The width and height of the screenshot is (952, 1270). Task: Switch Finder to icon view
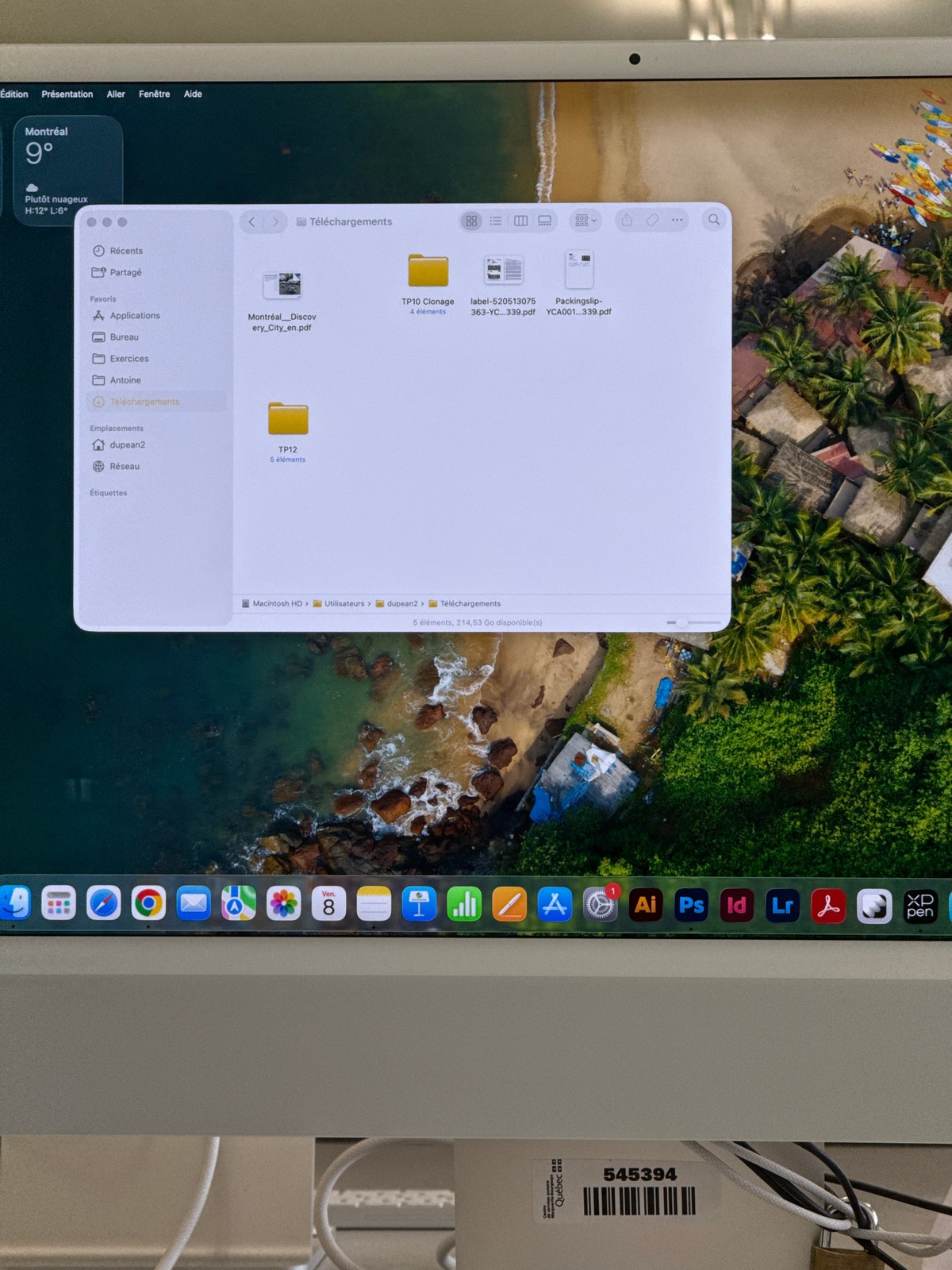click(x=471, y=221)
